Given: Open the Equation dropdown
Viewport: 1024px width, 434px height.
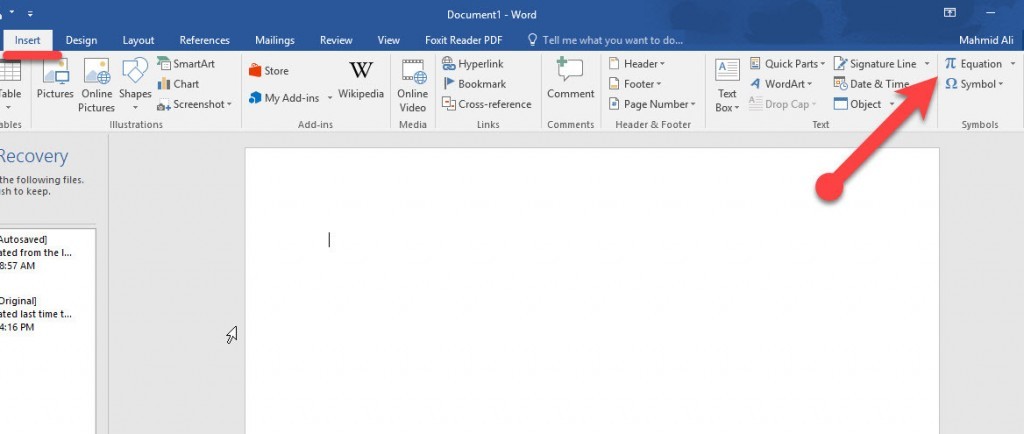Looking at the screenshot, I should point(1013,64).
